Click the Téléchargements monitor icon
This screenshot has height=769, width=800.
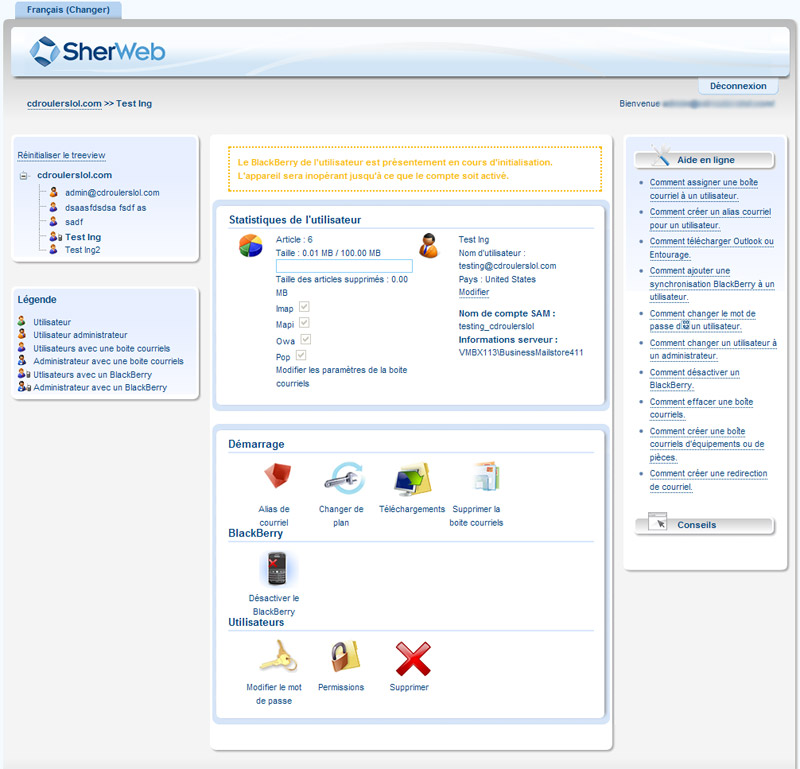pyautogui.click(x=412, y=479)
